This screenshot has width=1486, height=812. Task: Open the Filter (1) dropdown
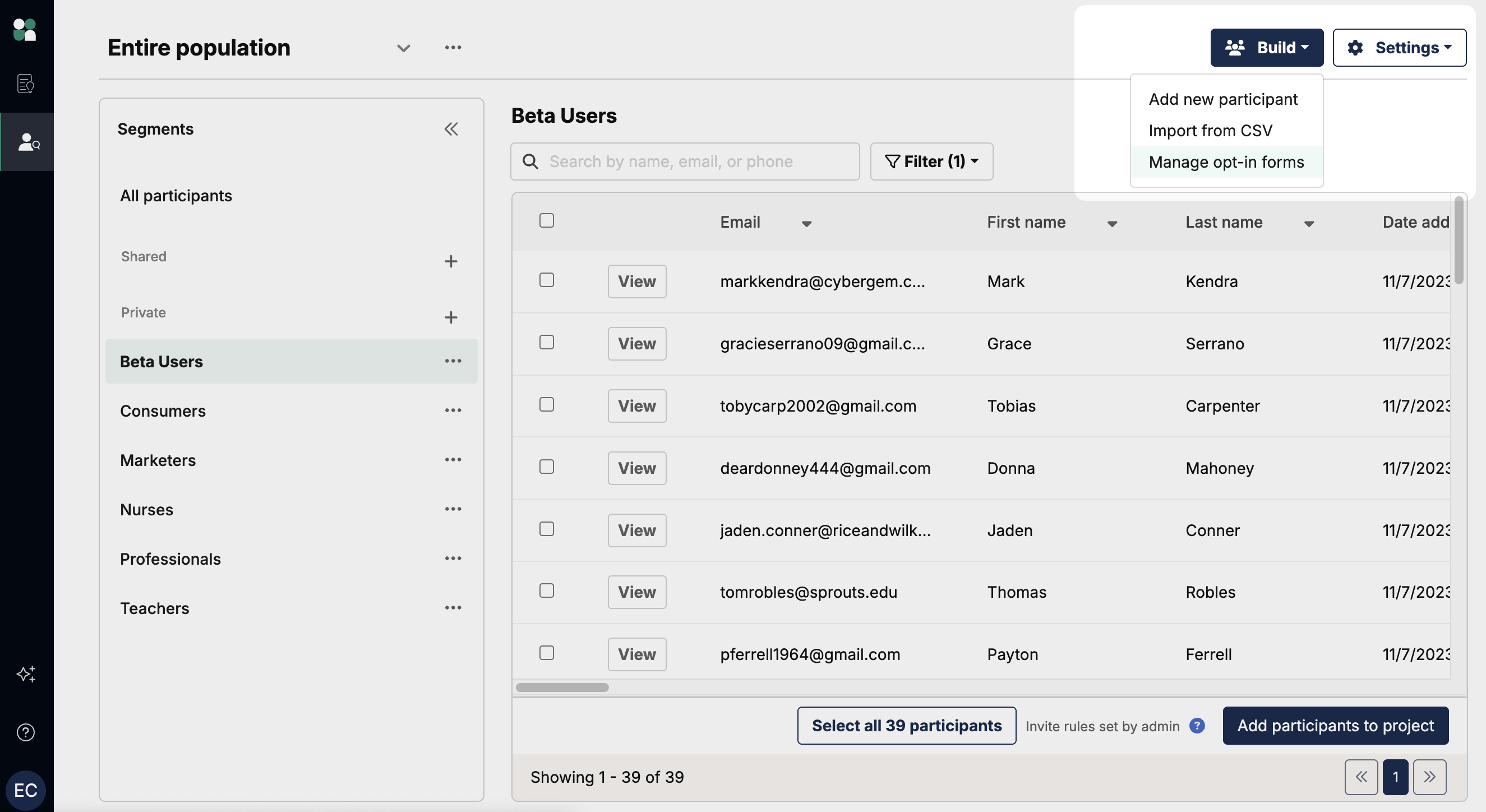931,162
